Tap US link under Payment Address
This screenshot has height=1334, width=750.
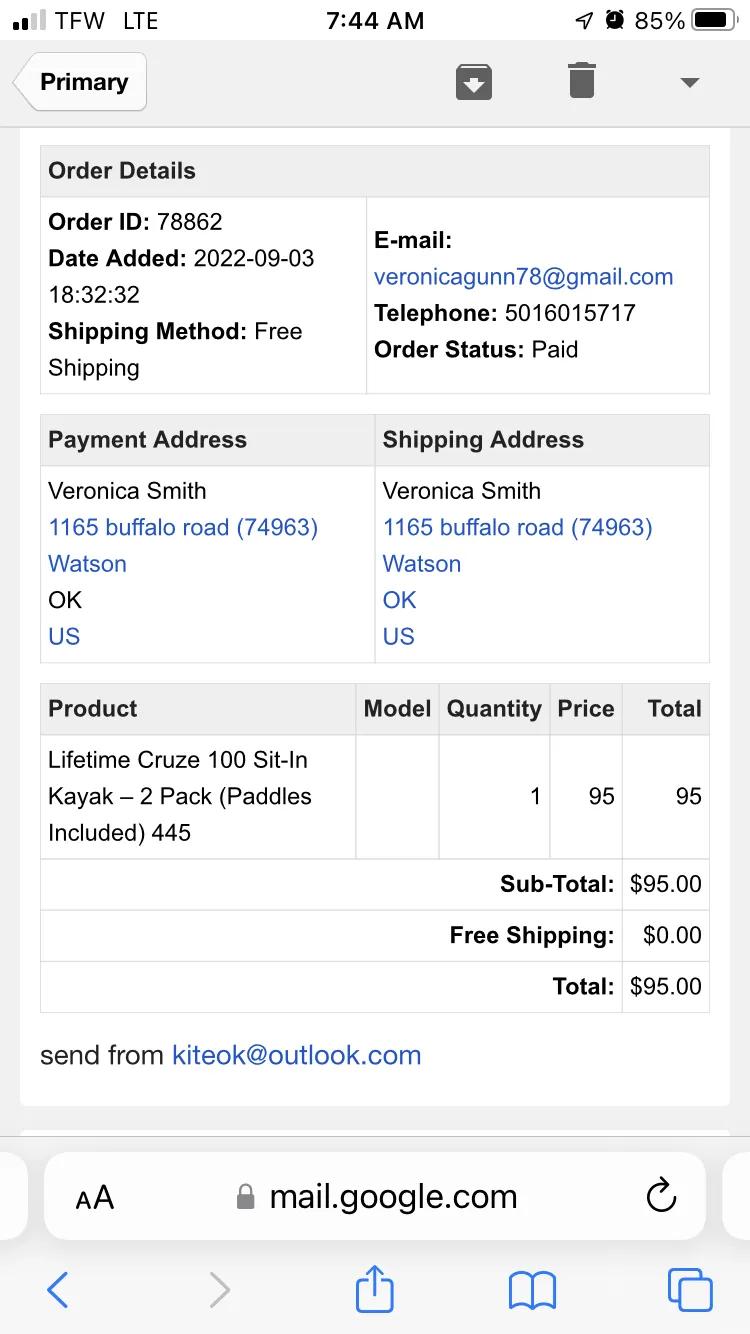click(64, 636)
